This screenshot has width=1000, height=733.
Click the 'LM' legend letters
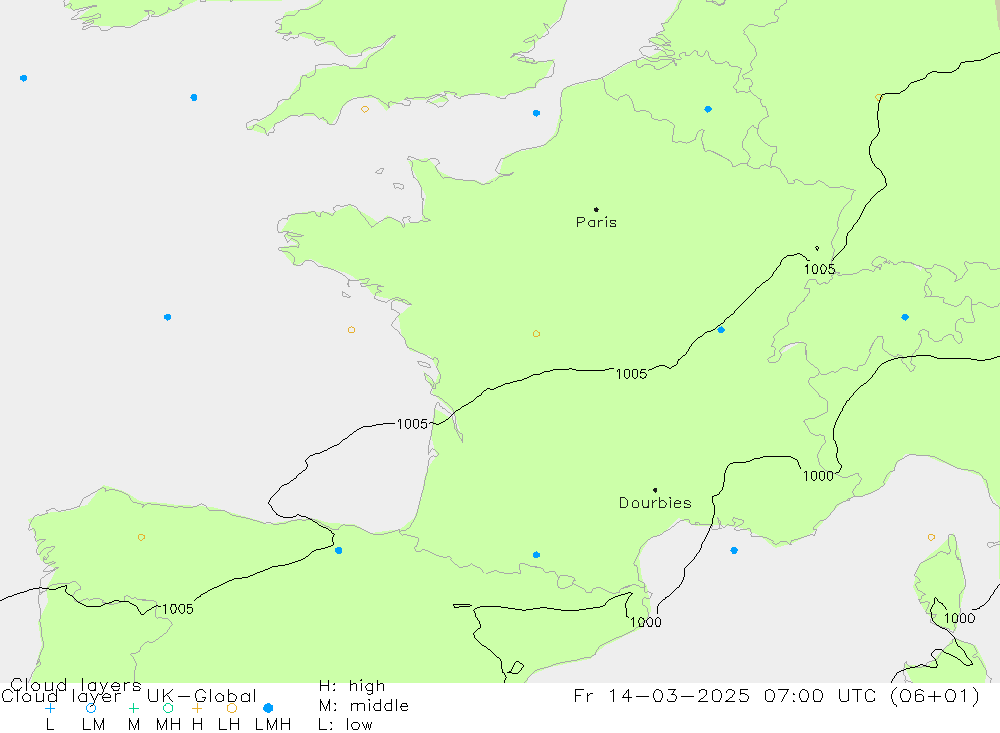[93, 725]
